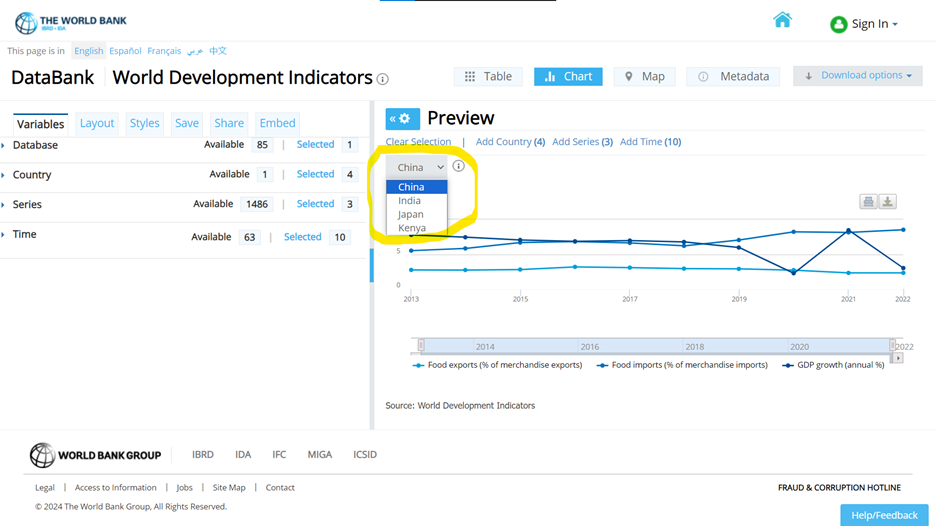Click the print chart icon
The image size is (936, 526).
pos(868,201)
